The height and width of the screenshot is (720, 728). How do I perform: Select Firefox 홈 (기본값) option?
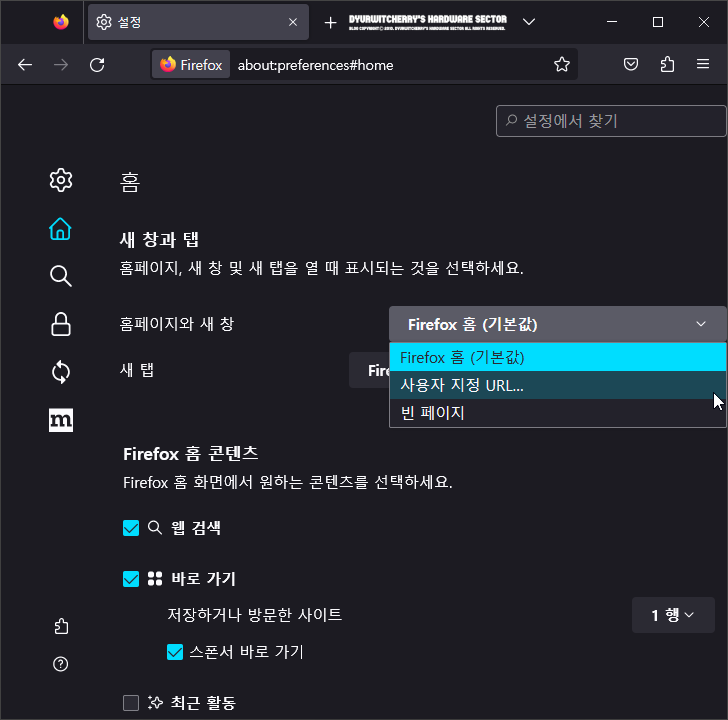[558, 357]
